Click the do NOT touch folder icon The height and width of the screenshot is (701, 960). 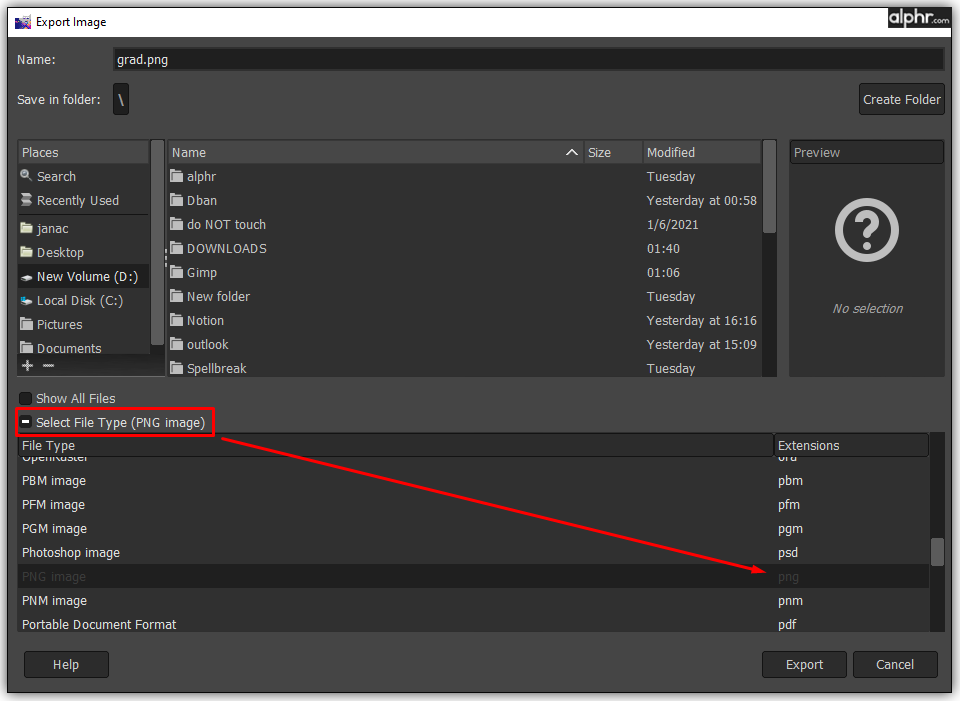176,224
